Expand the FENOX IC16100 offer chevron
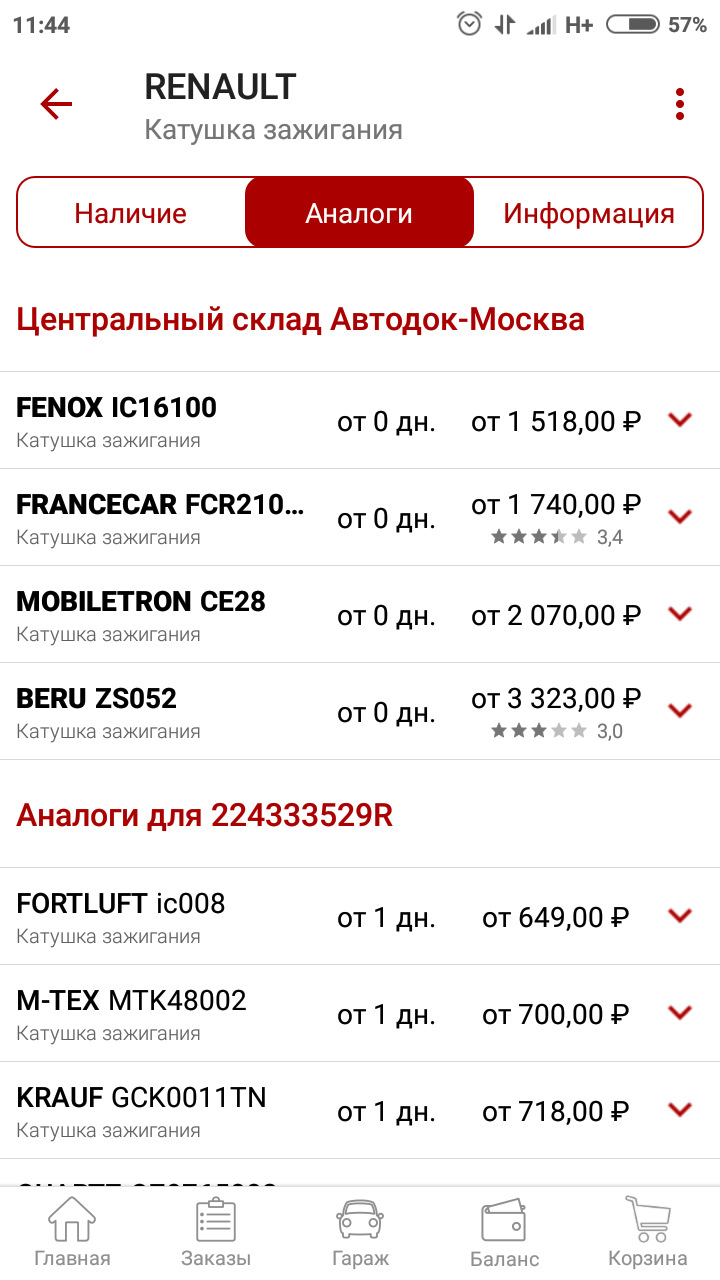 tap(680, 420)
